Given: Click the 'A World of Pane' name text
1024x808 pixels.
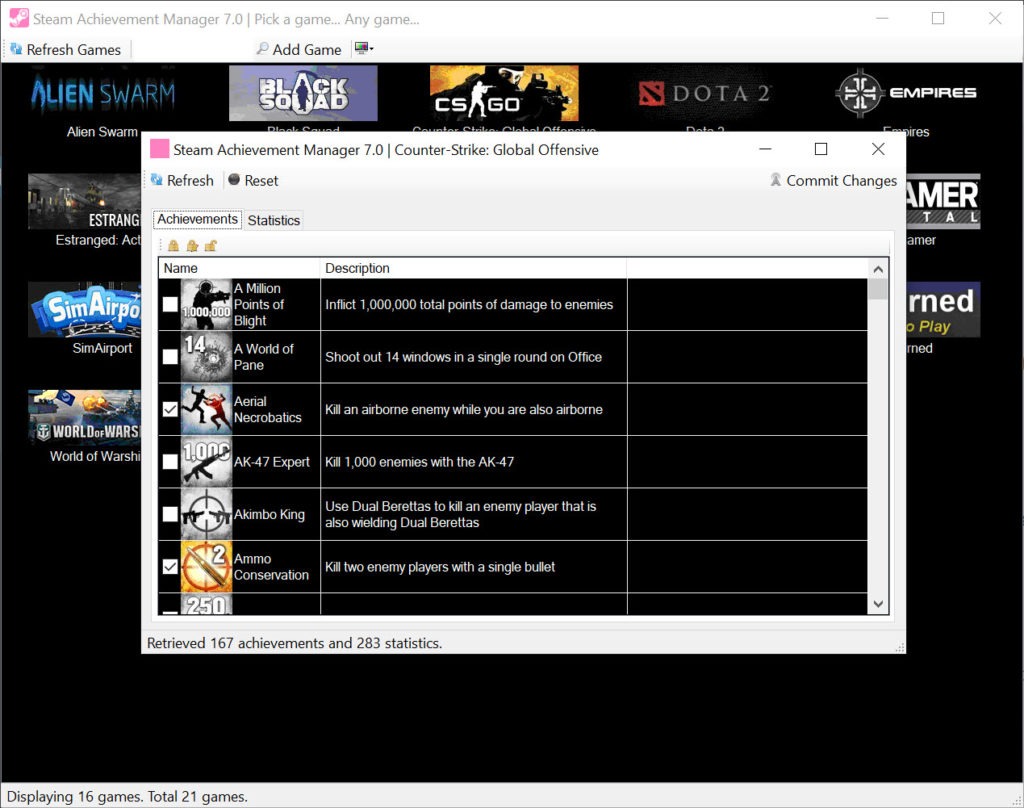Looking at the screenshot, I should pos(264,357).
